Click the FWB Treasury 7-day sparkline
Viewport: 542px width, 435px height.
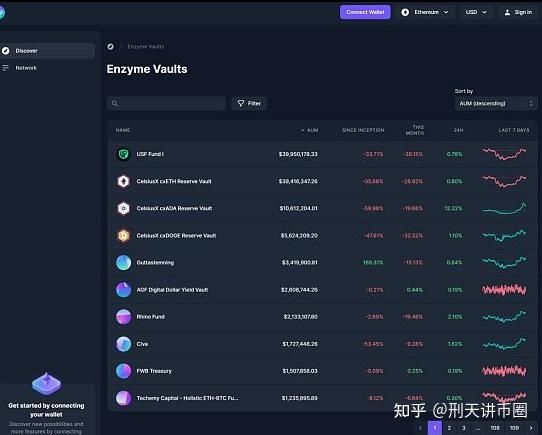[x=504, y=371]
